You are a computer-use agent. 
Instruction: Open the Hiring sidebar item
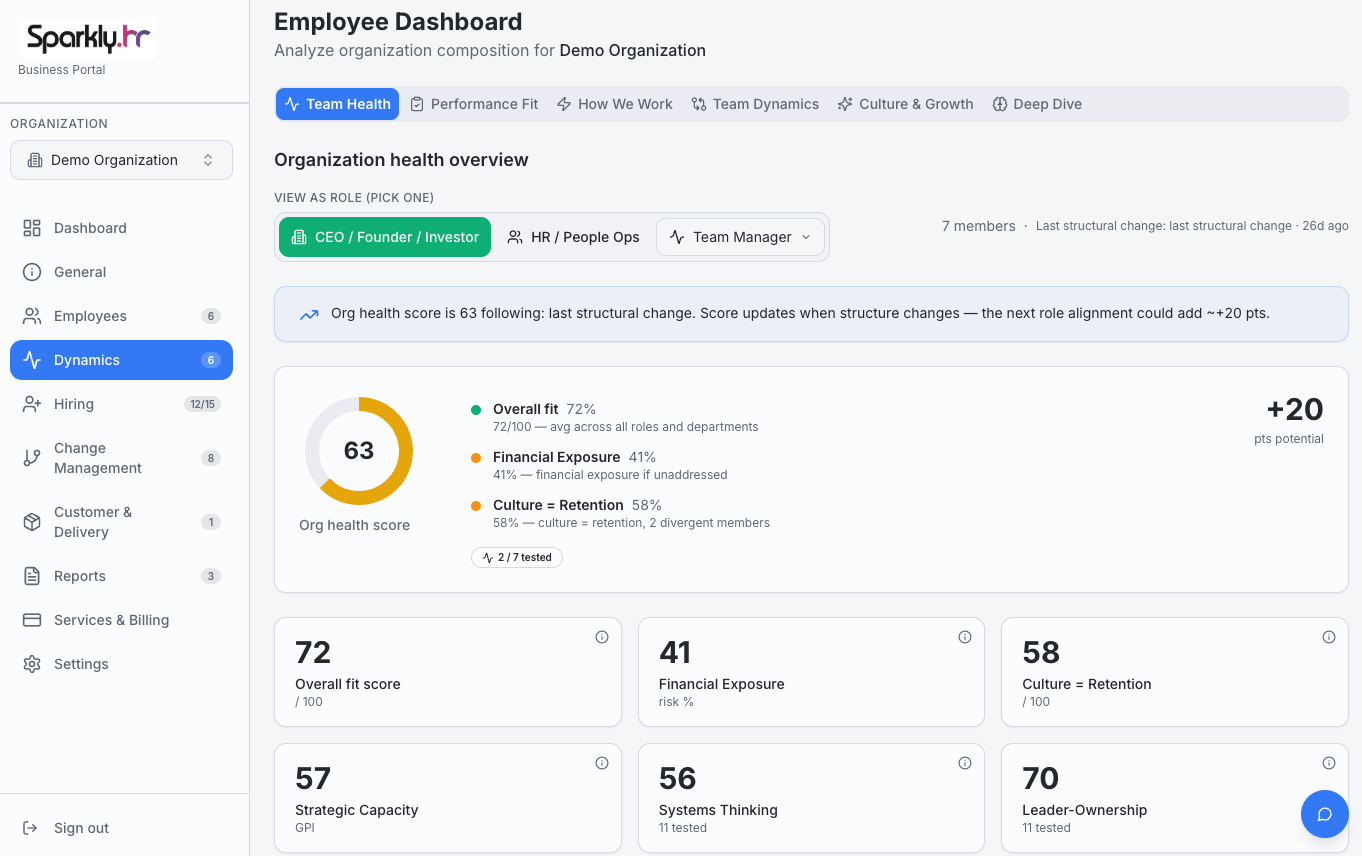coord(121,404)
